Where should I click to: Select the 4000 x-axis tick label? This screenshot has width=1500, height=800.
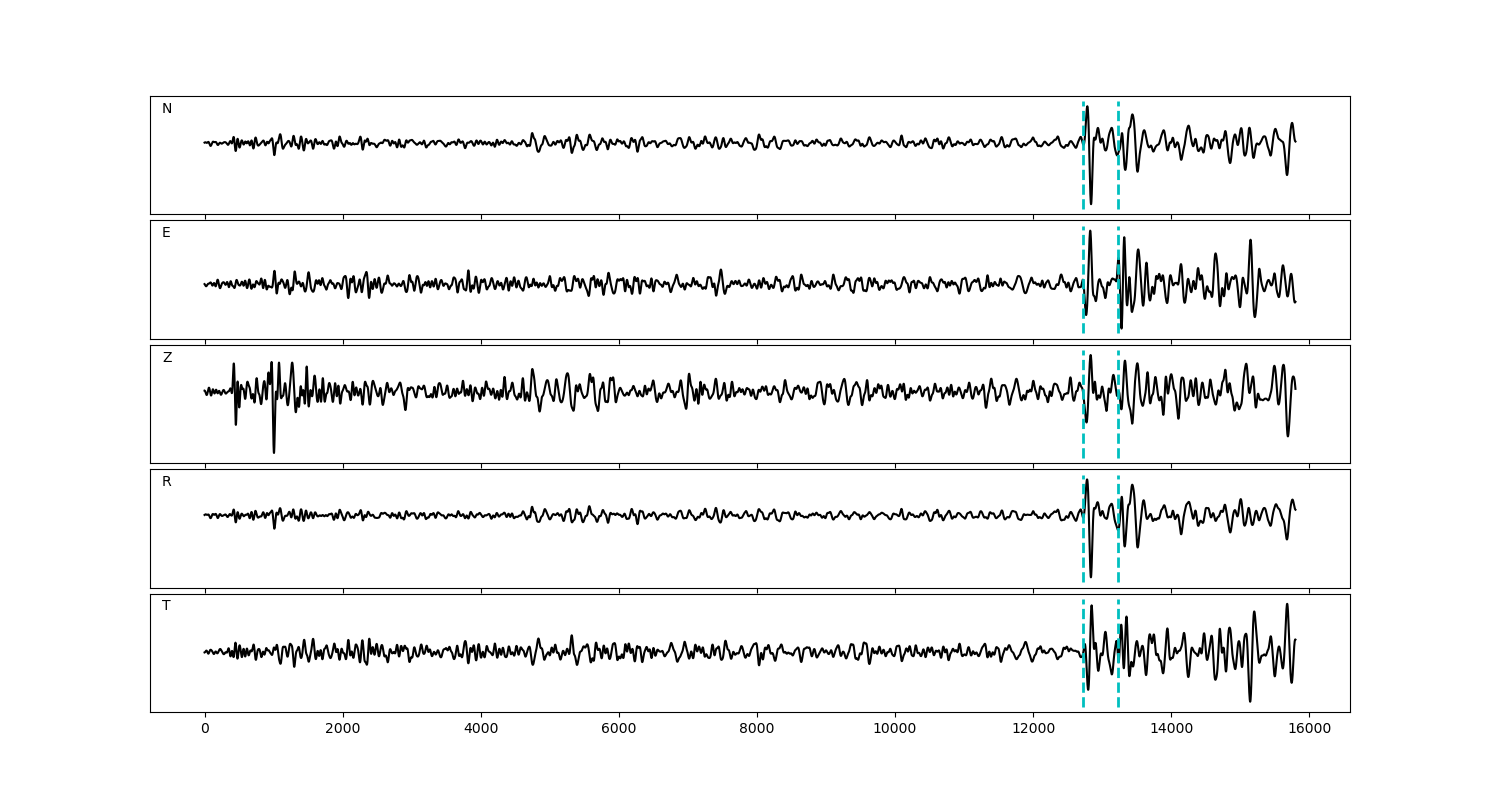pyautogui.click(x=481, y=729)
